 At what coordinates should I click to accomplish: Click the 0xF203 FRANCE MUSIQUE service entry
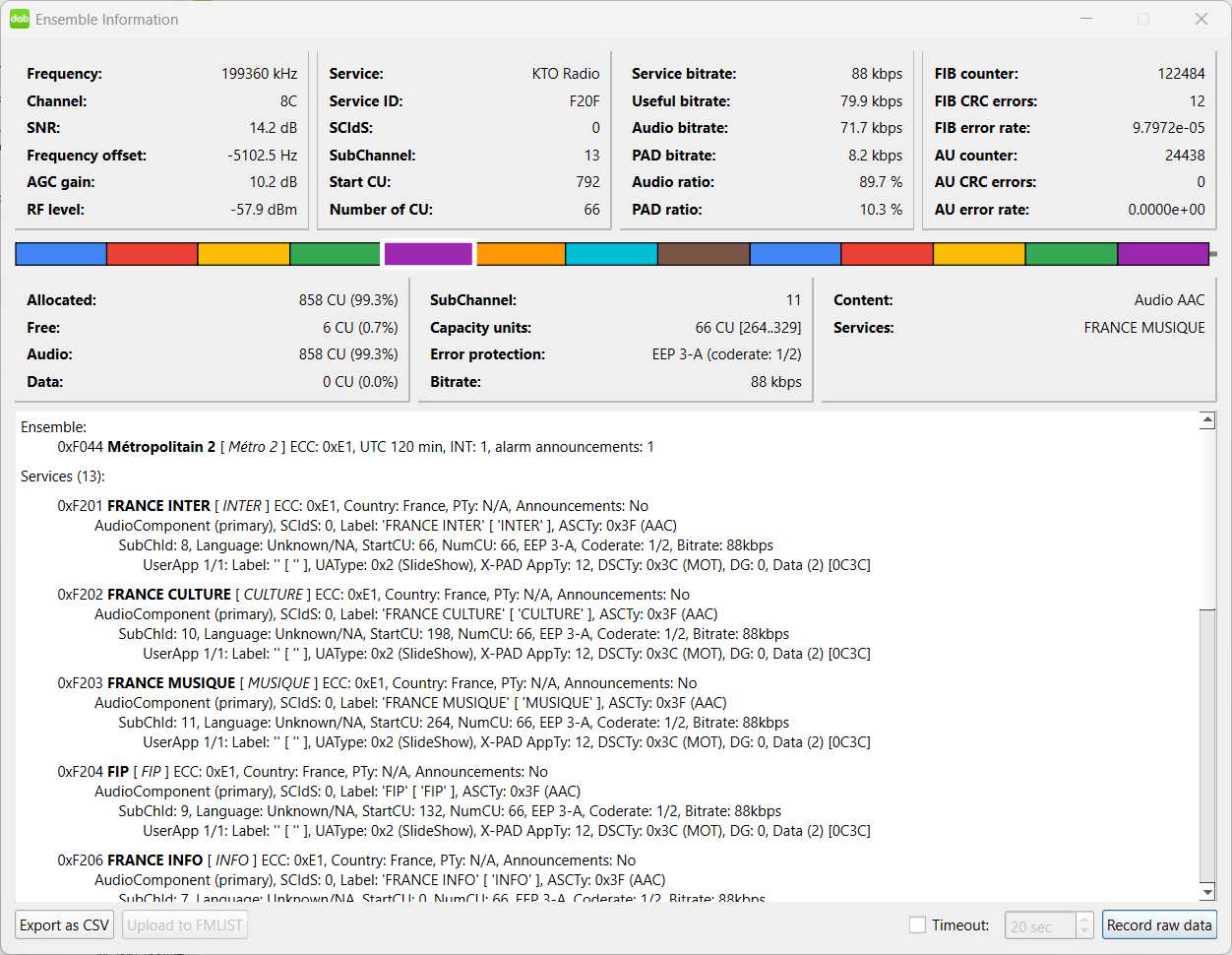click(x=377, y=683)
